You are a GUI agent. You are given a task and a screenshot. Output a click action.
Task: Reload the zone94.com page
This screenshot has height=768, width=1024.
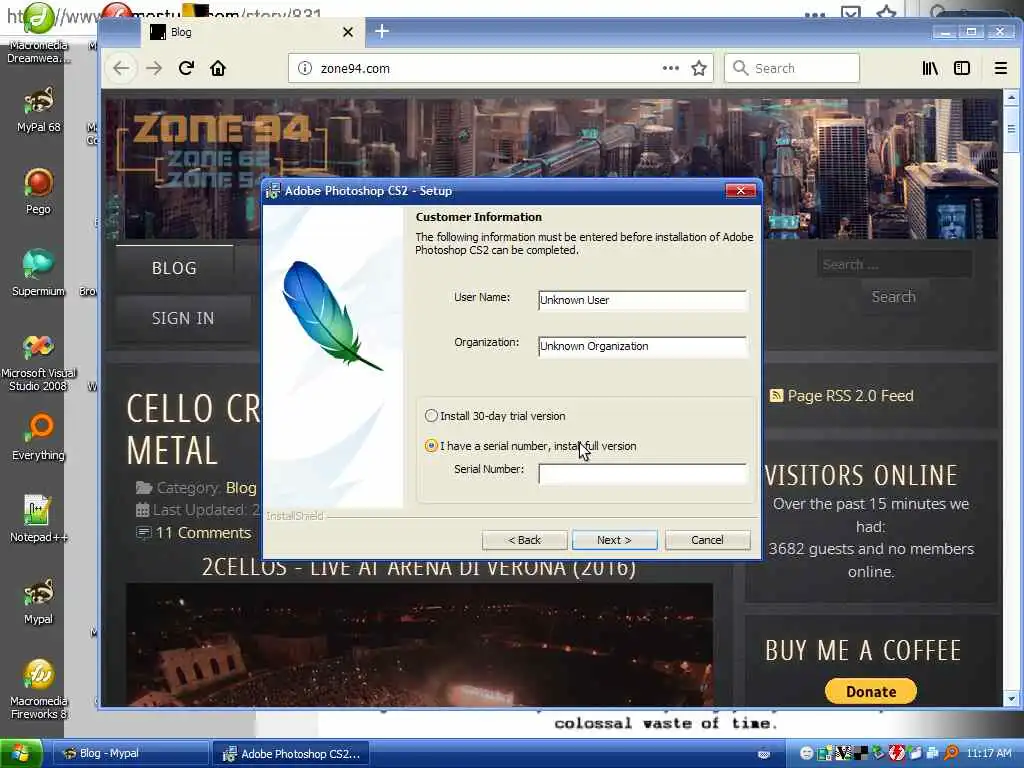(x=186, y=68)
